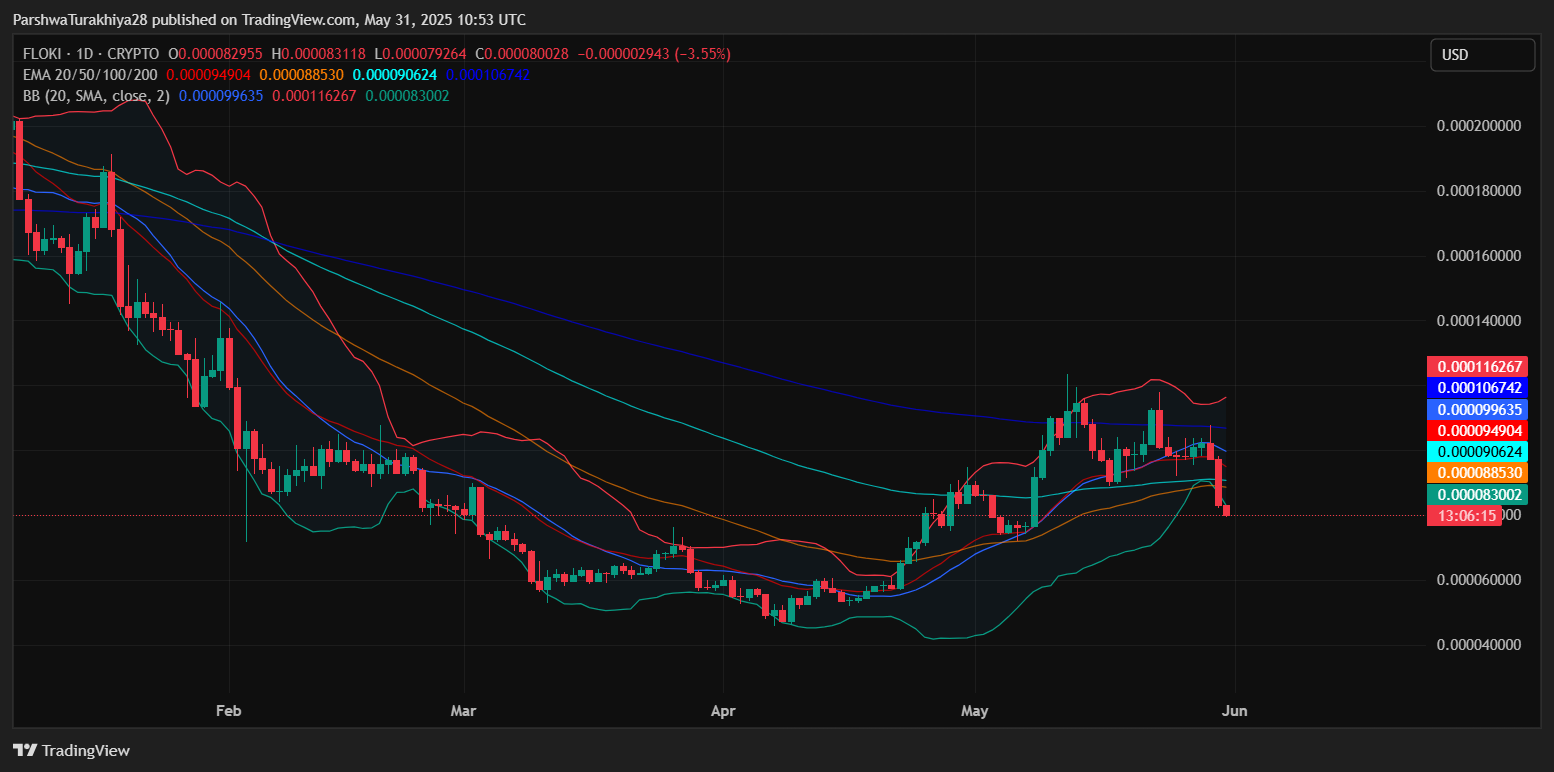Select the EMA 20/50/100/200 indicator label

pyautogui.click(x=90, y=75)
